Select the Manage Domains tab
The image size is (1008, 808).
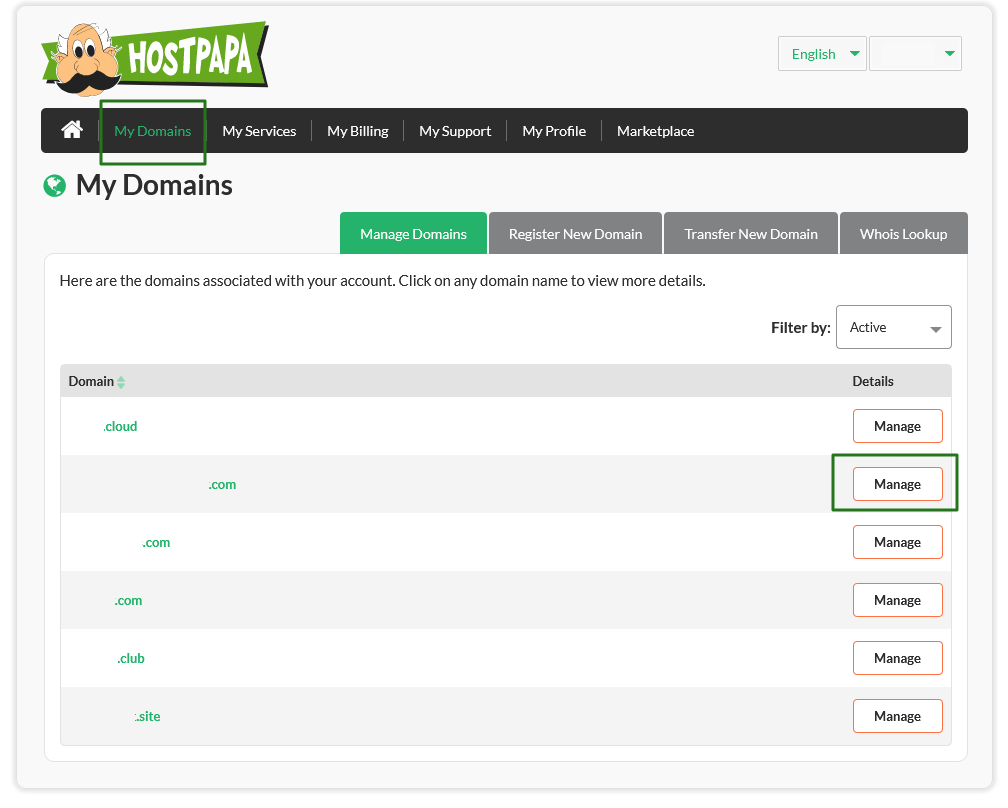pyautogui.click(x=413, y=233)
